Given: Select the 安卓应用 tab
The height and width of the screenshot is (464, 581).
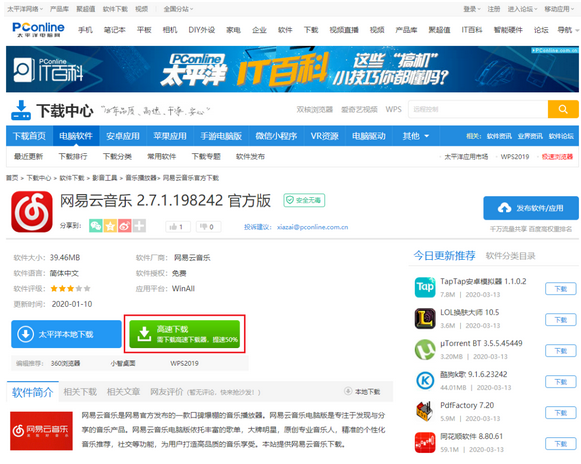Looking at the screenshot, I should click(123, 136).
